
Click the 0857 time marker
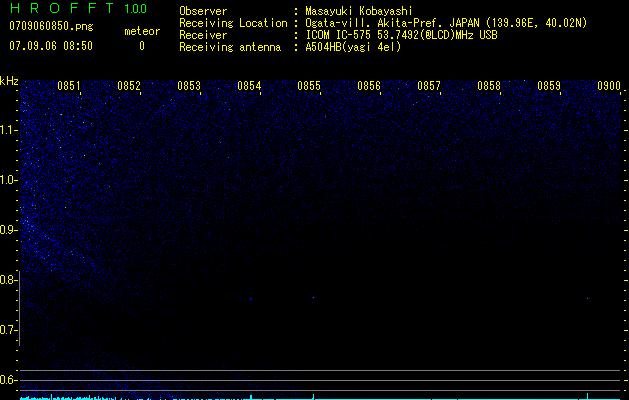pyautogui.click(x=429, y=86)
